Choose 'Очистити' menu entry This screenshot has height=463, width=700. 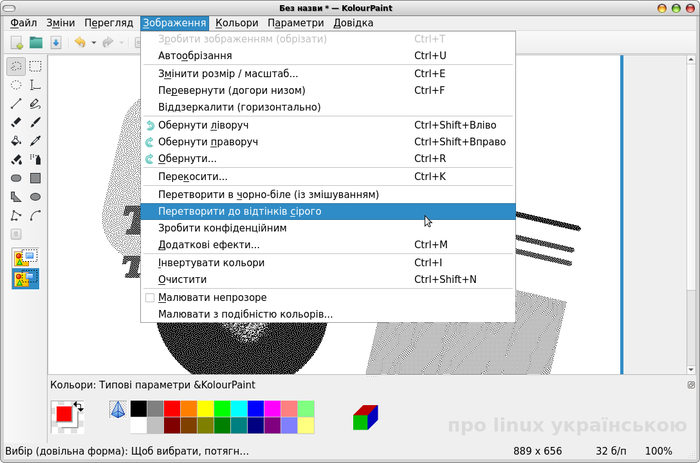coord(328,279)
